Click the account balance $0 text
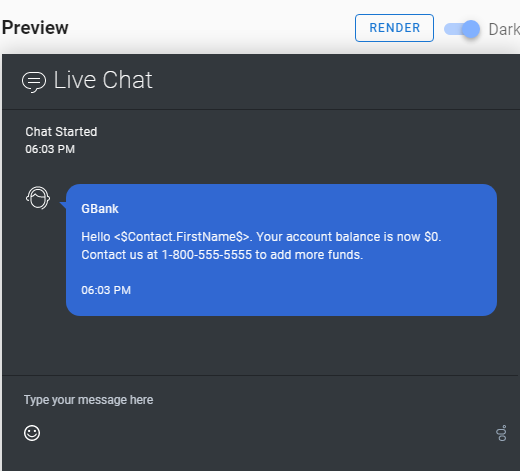This screenshot has width=520, height=471. [432, 237]
